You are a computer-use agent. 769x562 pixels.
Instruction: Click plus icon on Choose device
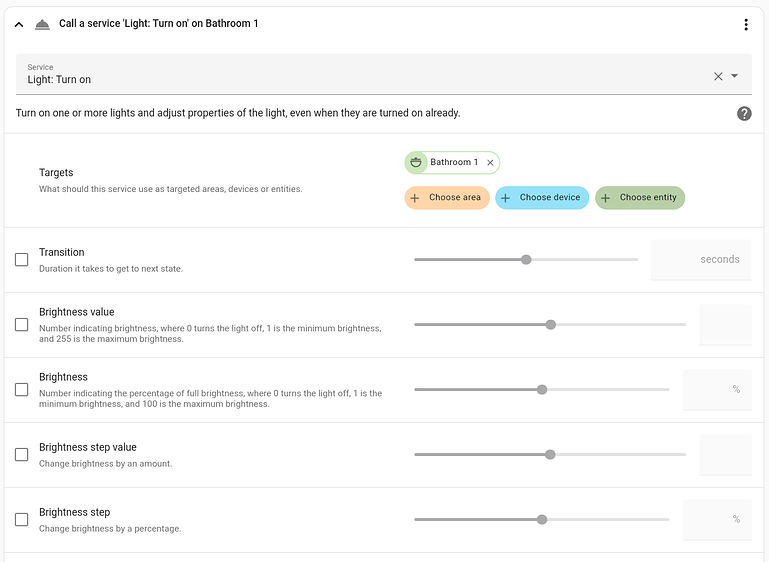click(506, 198)
